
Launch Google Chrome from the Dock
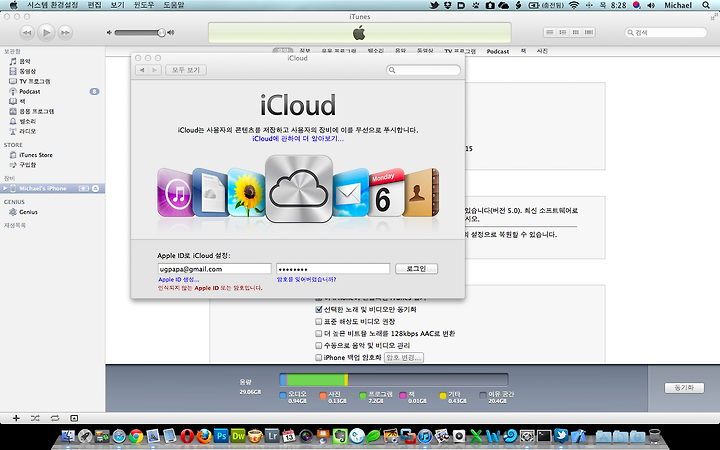coord(136,435)
